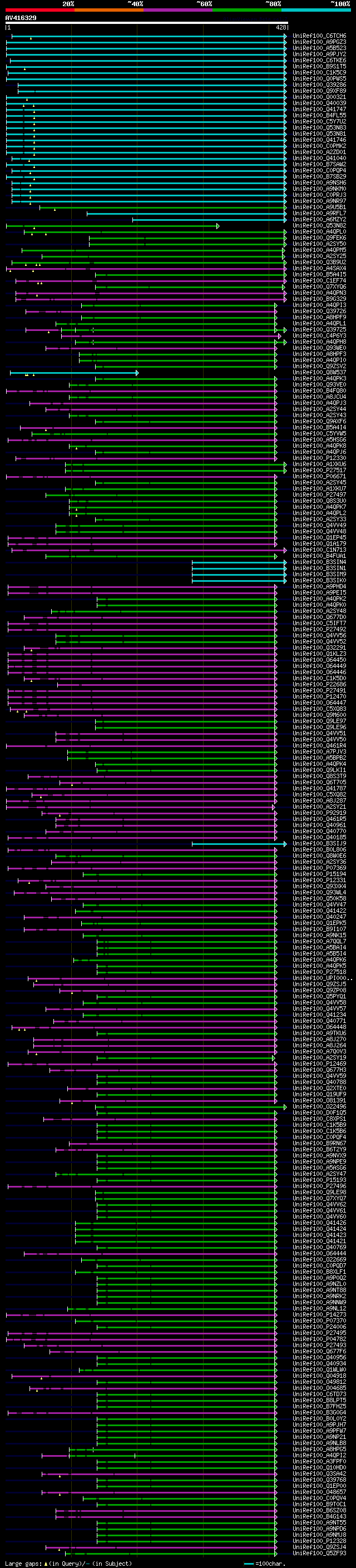Viewport: 356px width, 1568px height.
Task: Select the UniRef100_Q0PWS5 label
Action: click(319, 78)
